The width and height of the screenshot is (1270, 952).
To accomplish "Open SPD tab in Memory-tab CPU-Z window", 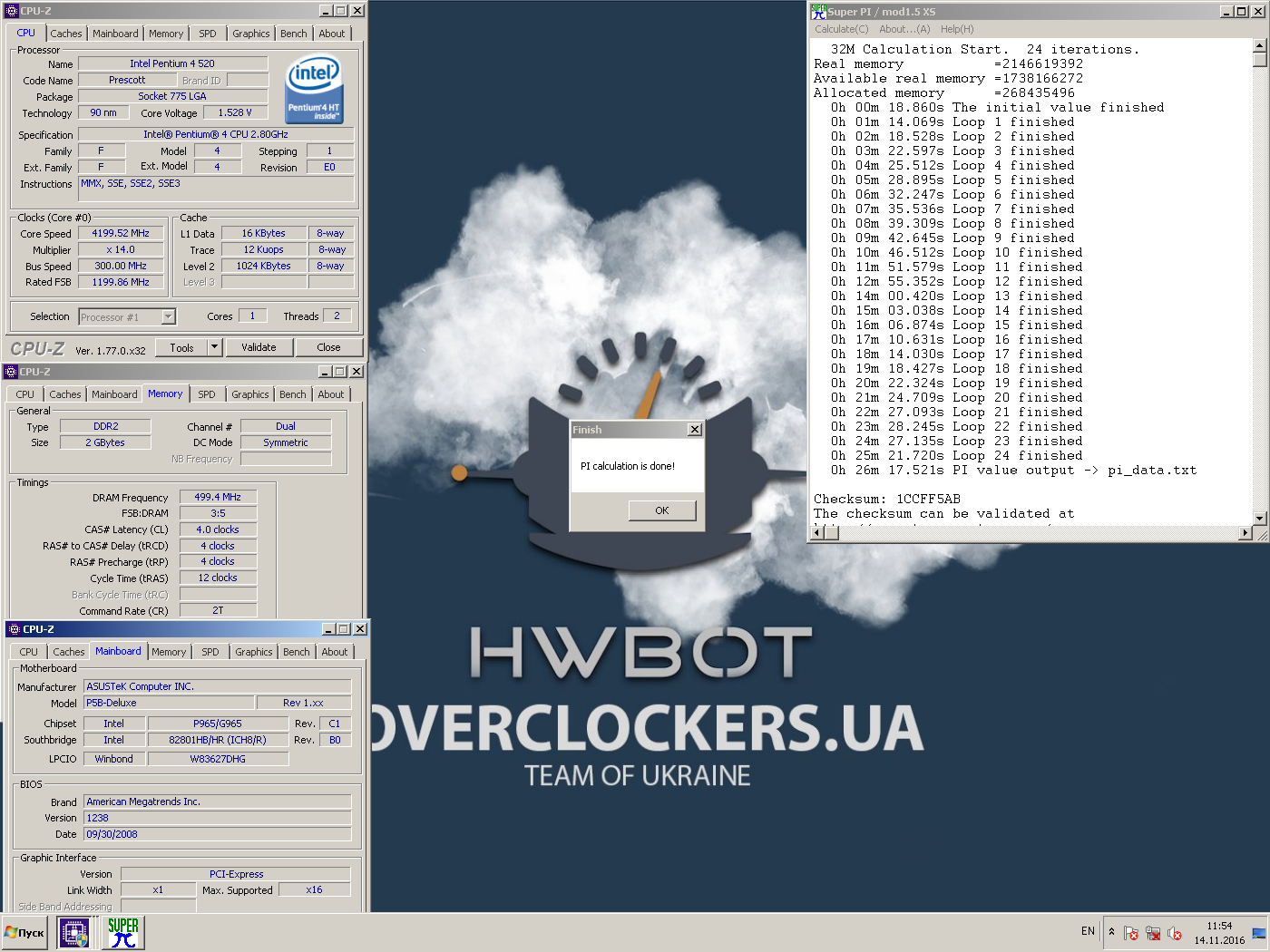I will coord(207,394).
